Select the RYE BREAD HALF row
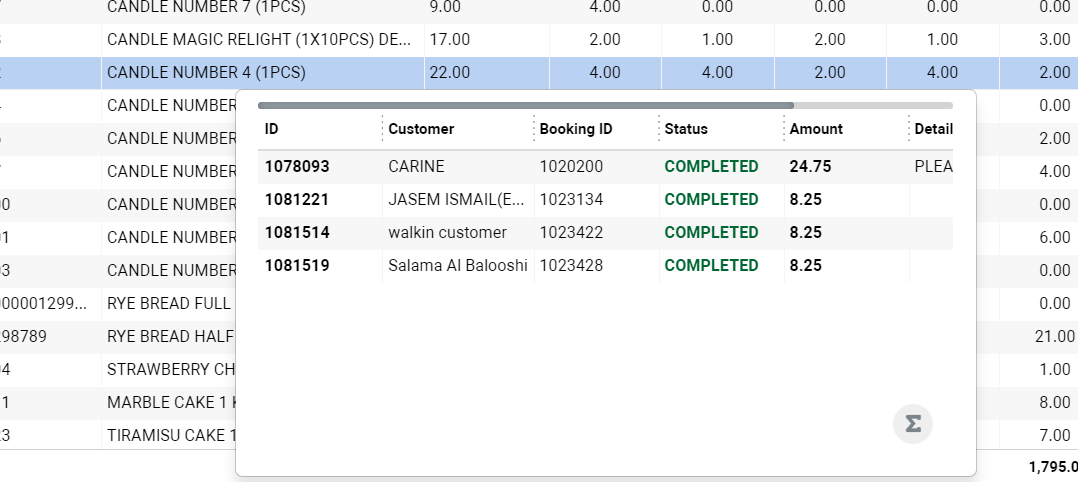Image resolution: width=1078 pixels, height=482 pixels. pos(168,338)
